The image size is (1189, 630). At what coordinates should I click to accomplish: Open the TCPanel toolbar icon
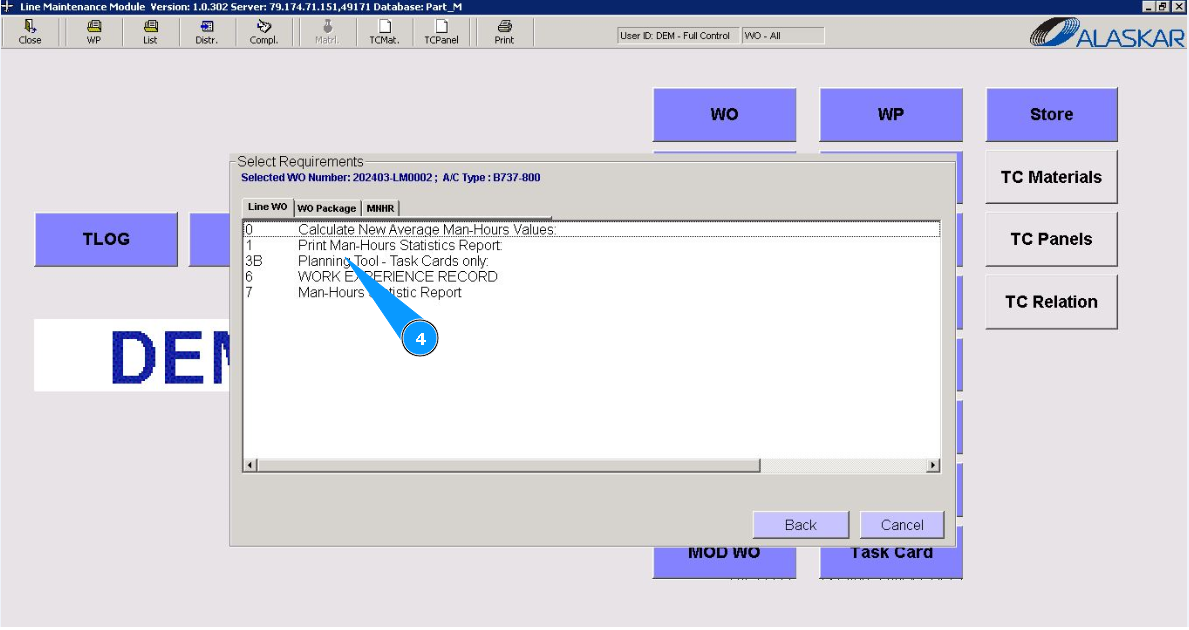pos(441,33)
